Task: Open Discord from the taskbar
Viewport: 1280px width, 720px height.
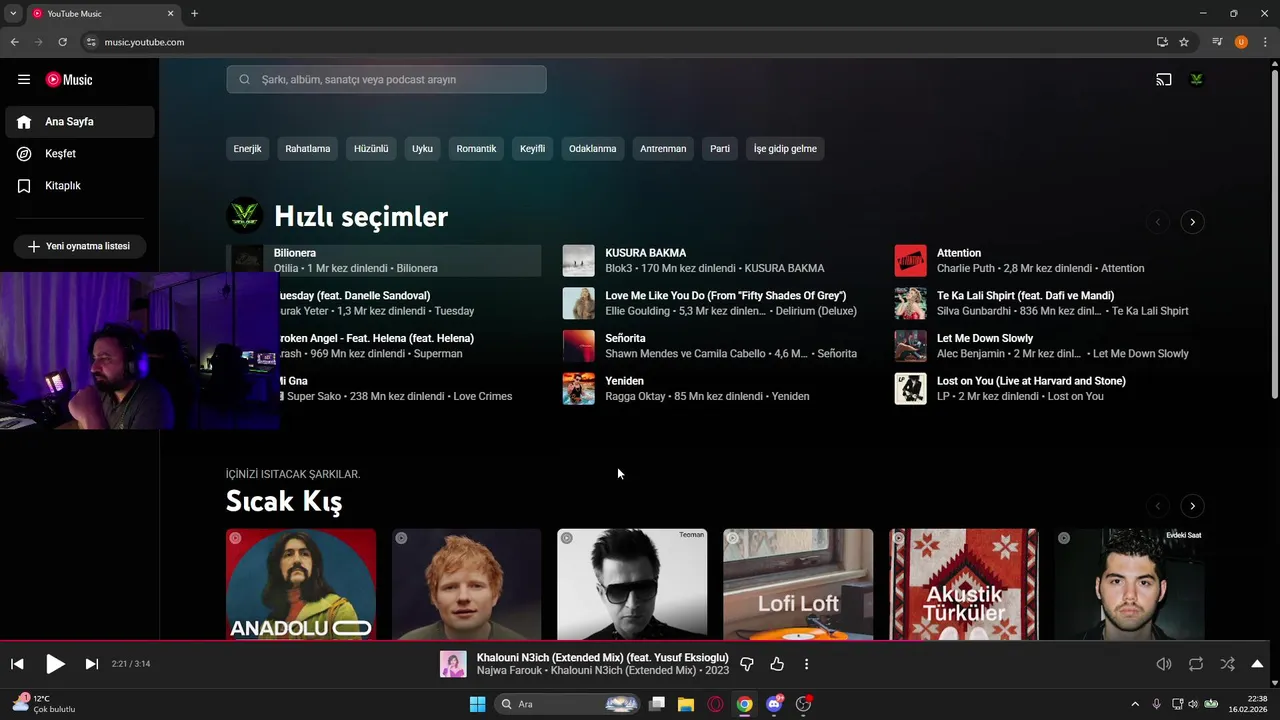Action: pos(774,704)
